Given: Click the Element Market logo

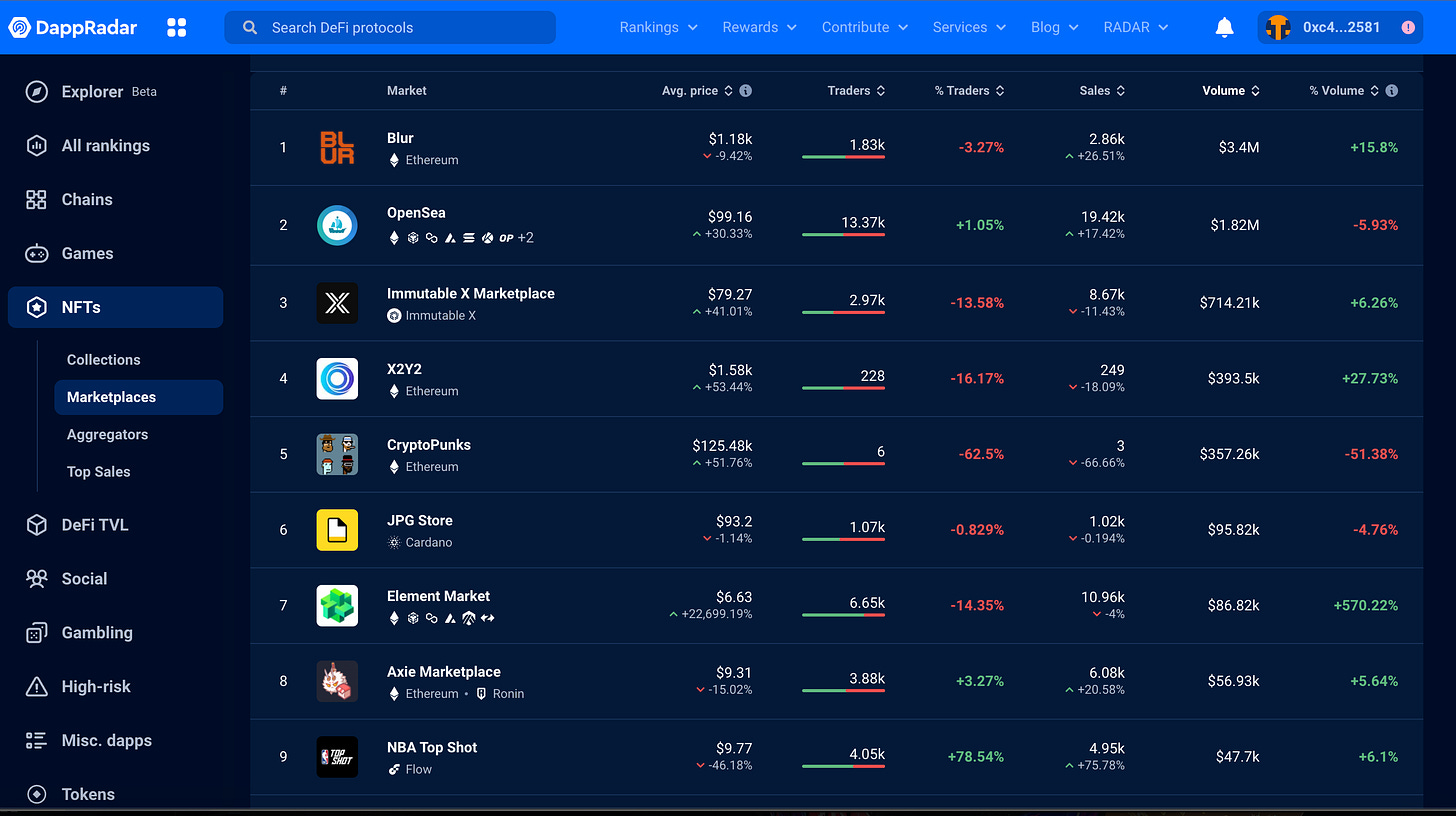Looking at the screenshot, I should 337,606.
